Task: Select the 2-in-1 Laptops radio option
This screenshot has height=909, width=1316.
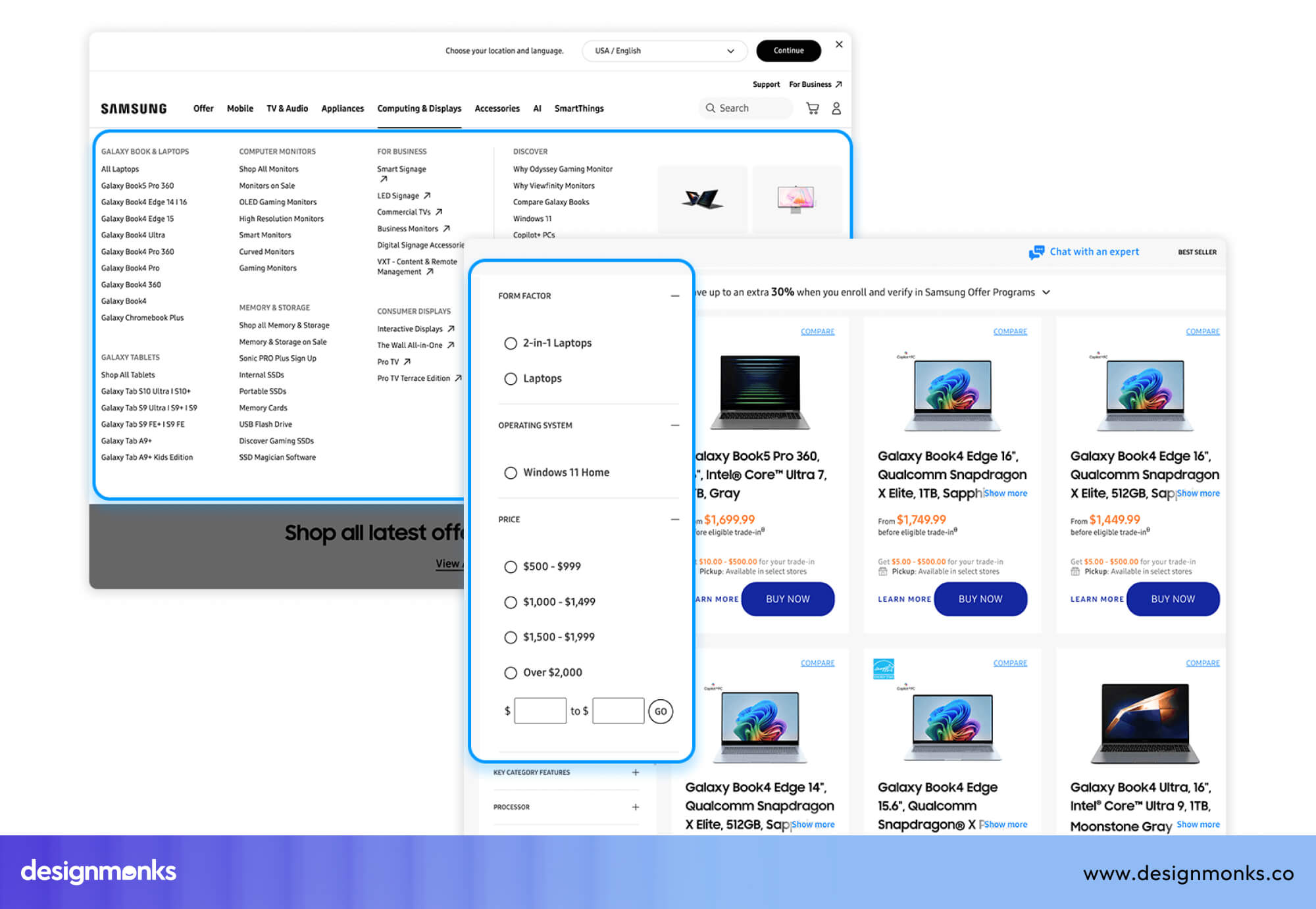Action: pyautogui.click(x=511, y=343)
